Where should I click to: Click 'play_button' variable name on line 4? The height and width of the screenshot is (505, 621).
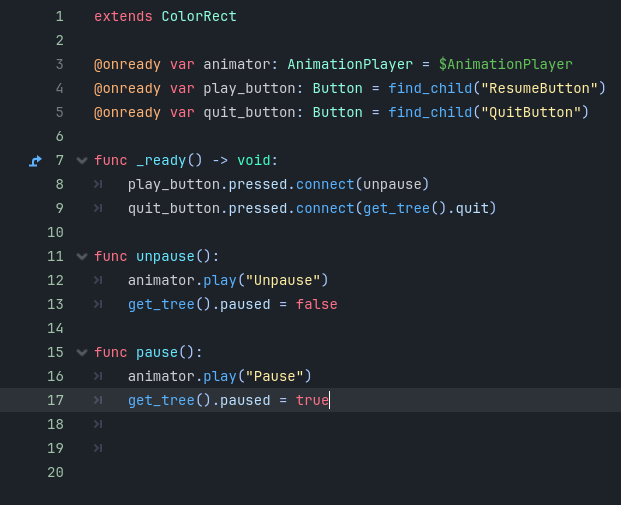coord(249,88)
